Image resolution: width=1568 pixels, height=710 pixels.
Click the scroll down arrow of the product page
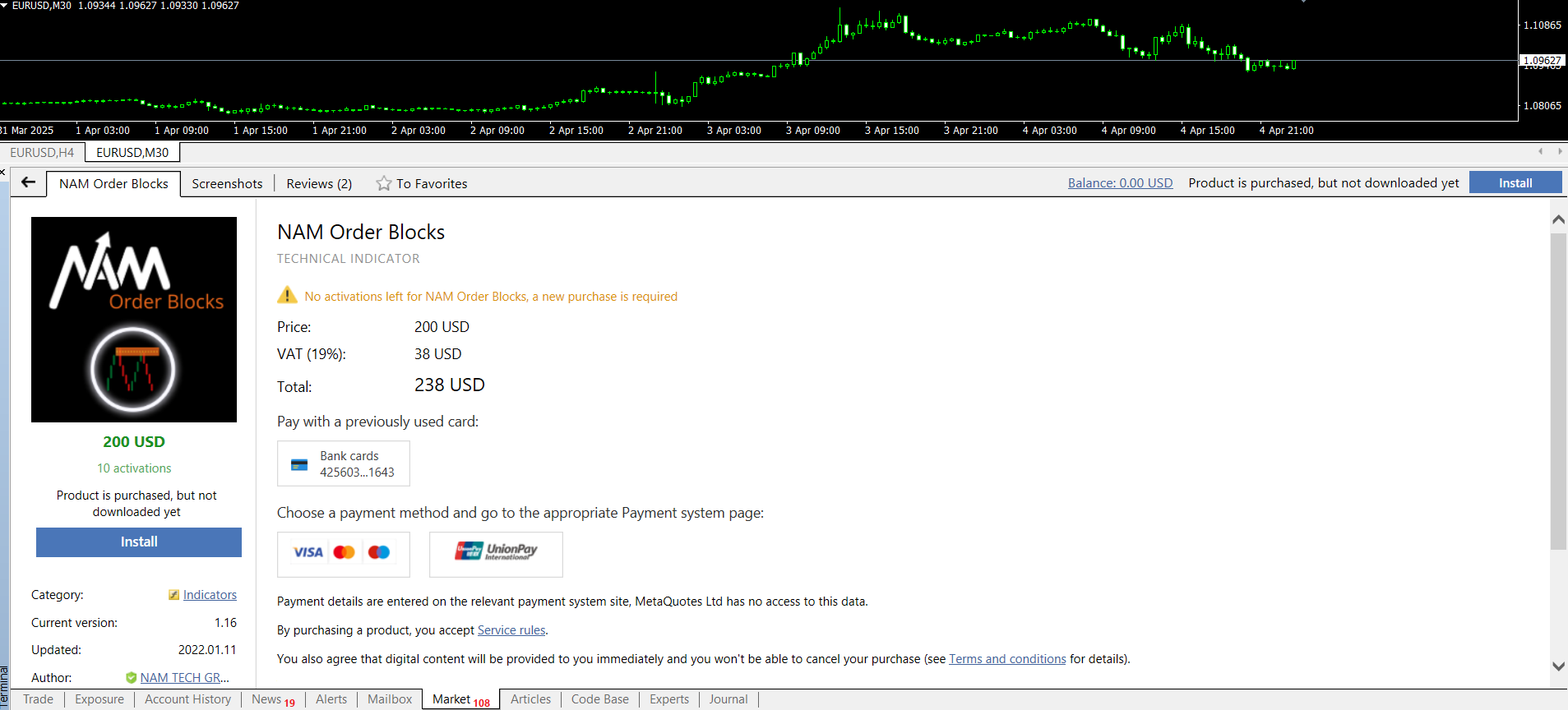pyautogui.click(x=1558, y=666)
